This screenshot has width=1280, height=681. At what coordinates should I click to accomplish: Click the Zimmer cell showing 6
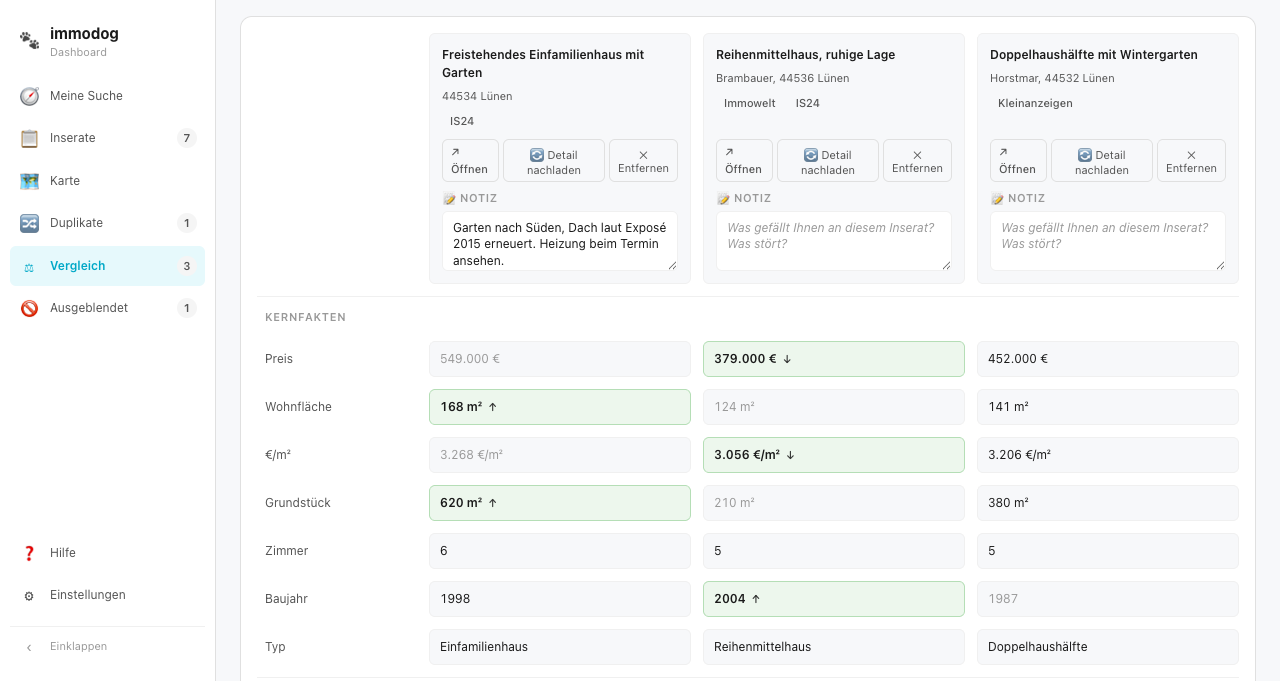(x=560, y=551)
